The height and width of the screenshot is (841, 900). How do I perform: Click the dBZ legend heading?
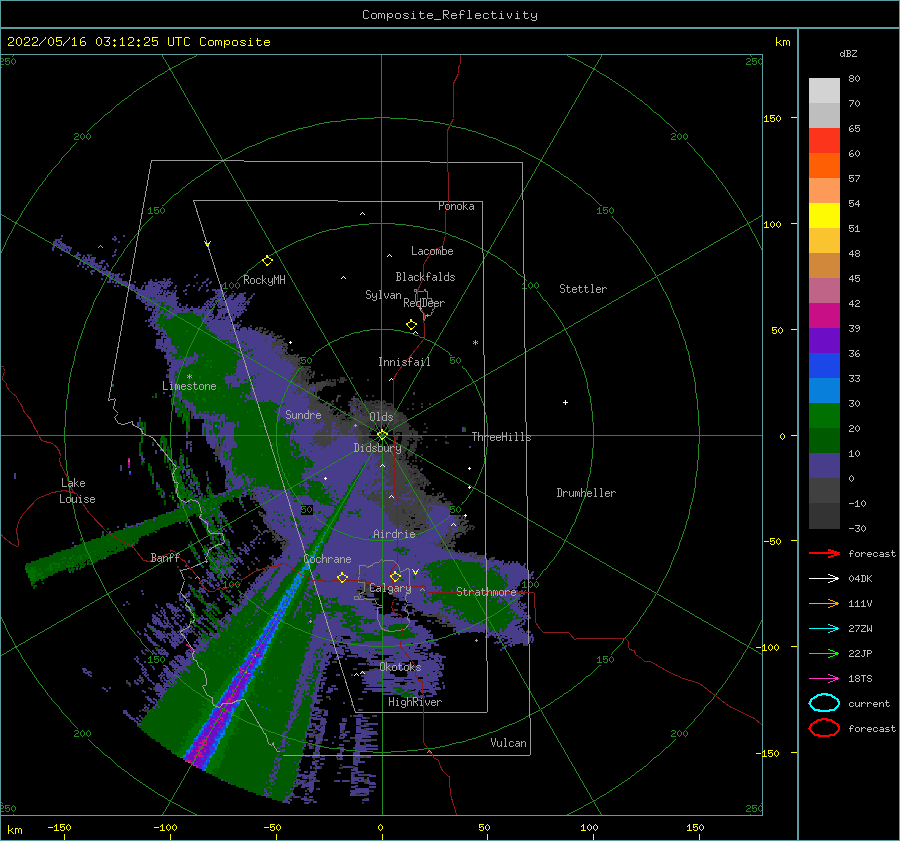pos(848,53)
